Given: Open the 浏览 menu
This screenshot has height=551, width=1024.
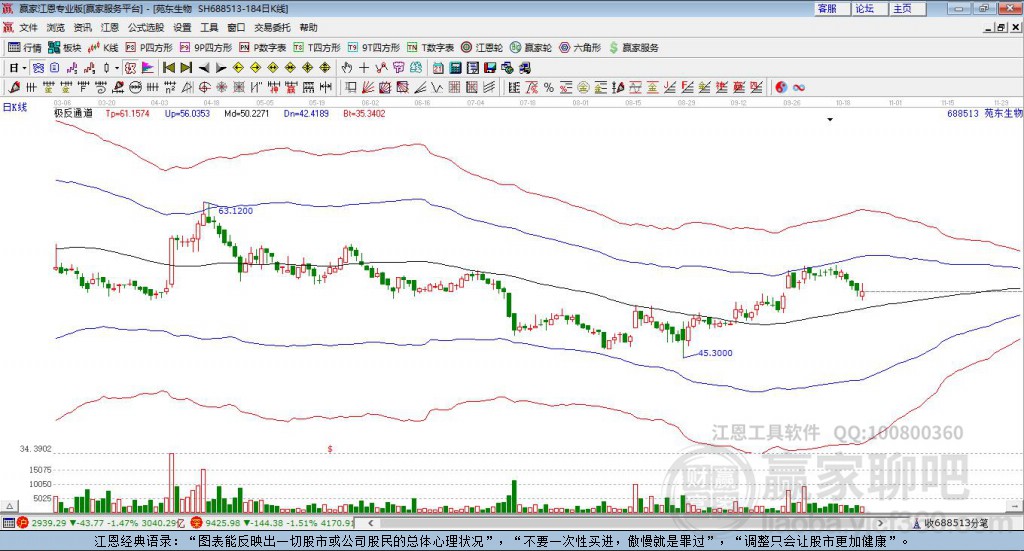Looking at the screenshot, I should [x=56, y=27].
